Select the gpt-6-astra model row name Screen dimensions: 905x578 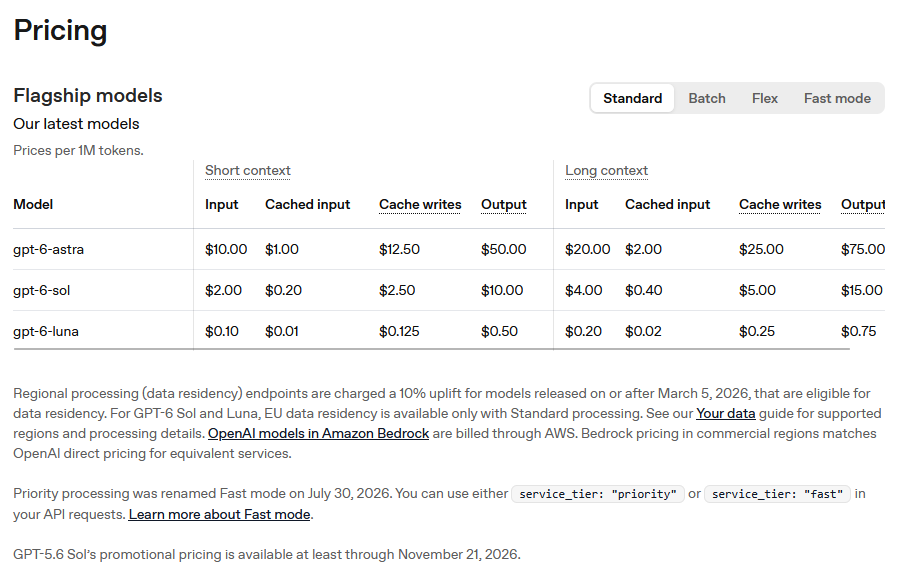point(48,249)
